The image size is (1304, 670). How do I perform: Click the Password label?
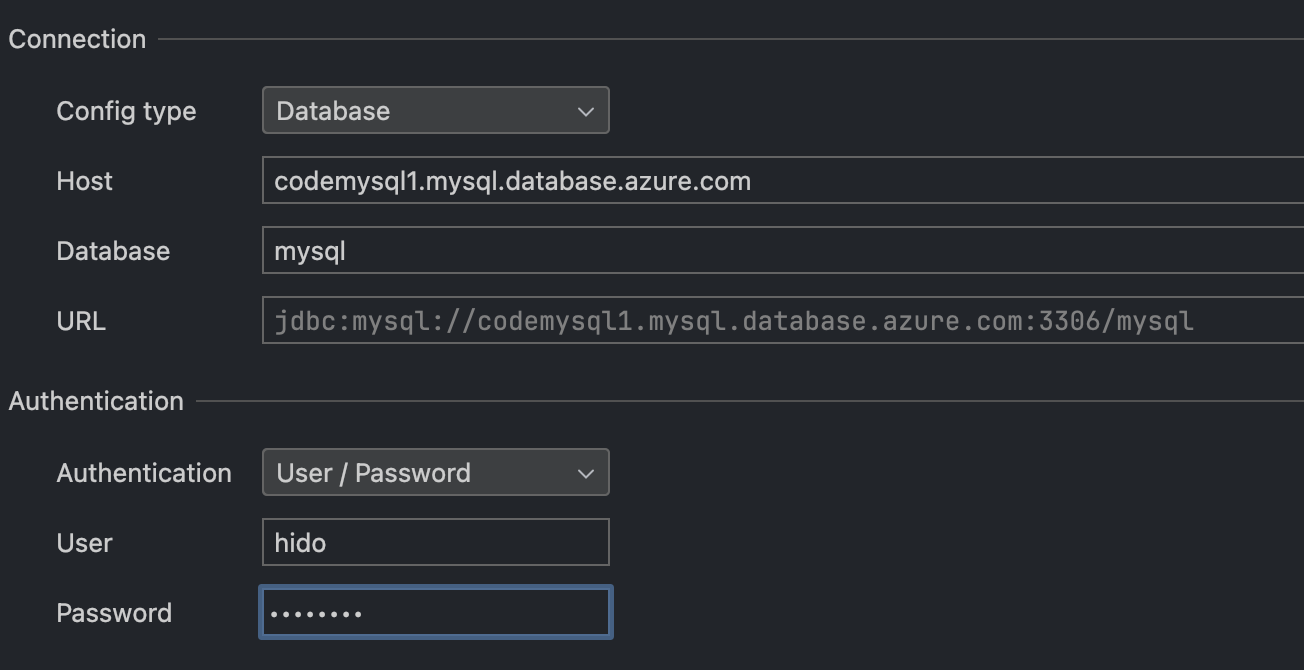(x=114, y=613)
